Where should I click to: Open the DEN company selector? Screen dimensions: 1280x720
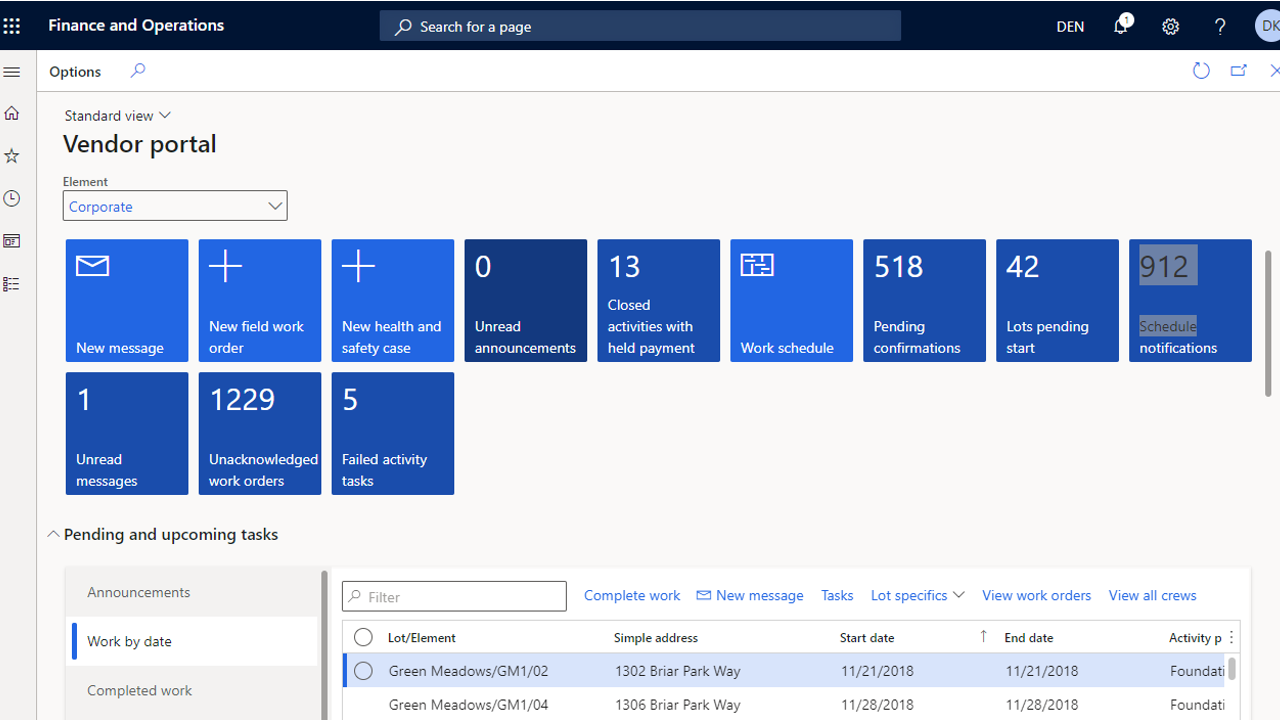pyautogui.click(x=1070, y=27)
